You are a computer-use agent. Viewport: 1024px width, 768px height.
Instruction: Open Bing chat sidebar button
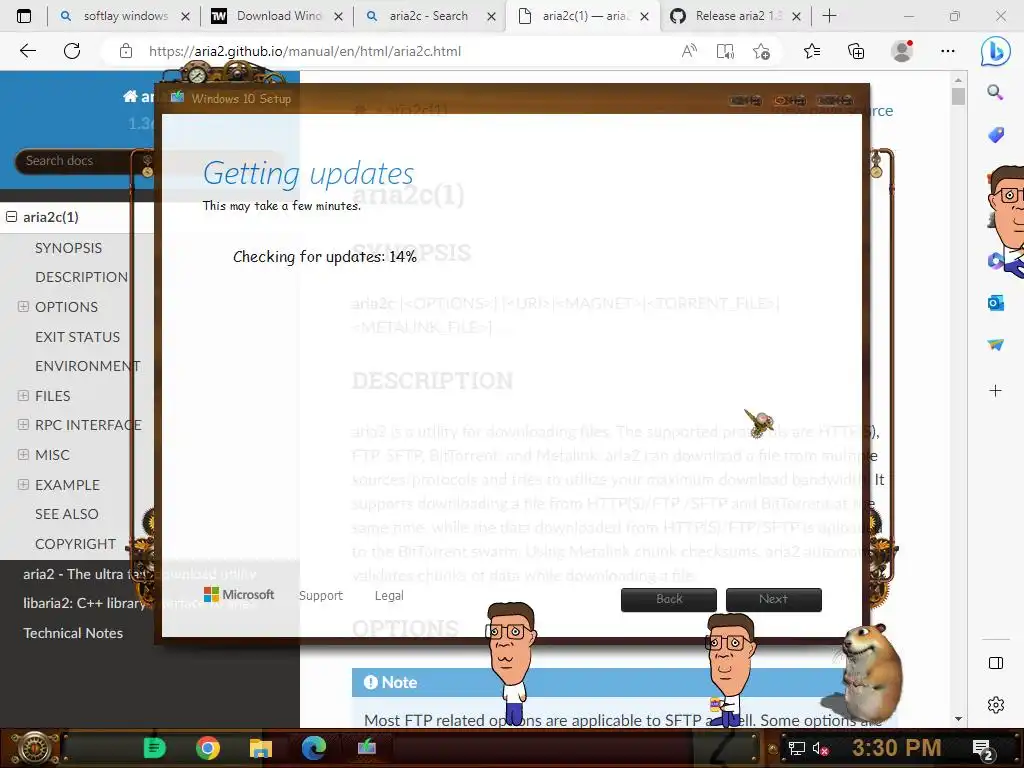pos(995,52)
